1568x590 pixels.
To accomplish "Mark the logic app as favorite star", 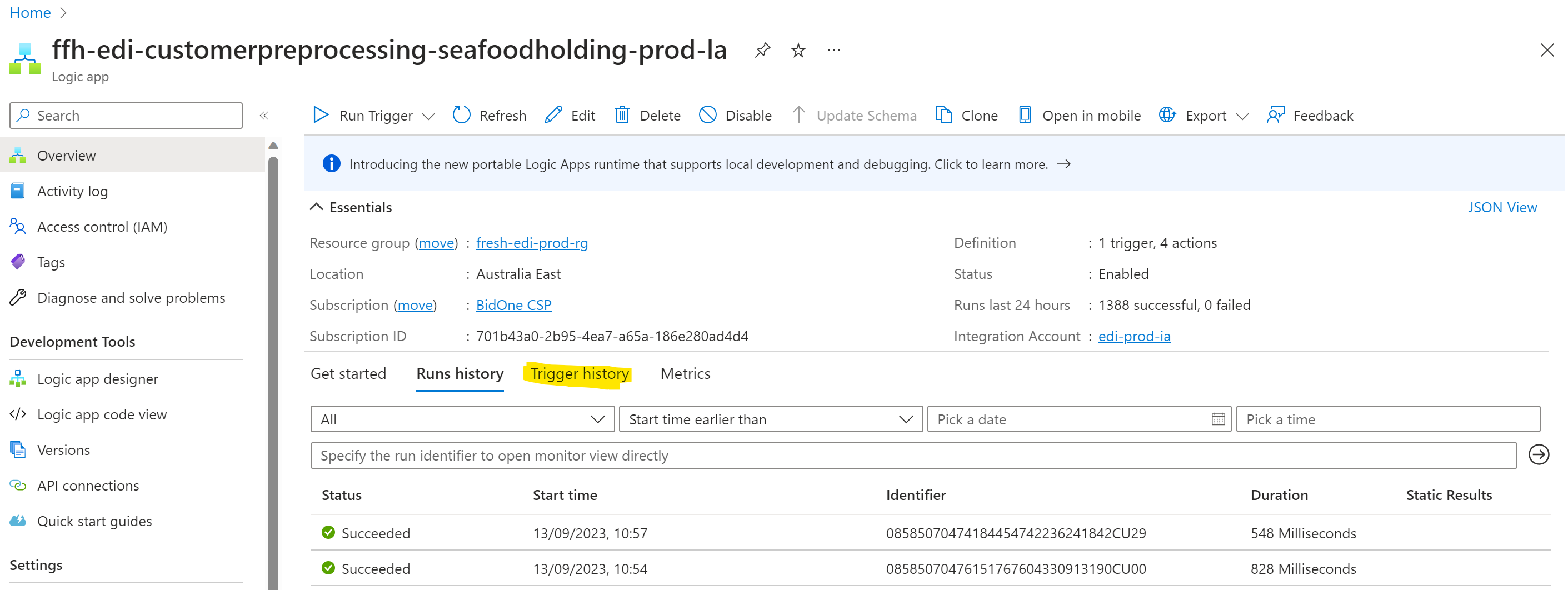I will (798, 50).
